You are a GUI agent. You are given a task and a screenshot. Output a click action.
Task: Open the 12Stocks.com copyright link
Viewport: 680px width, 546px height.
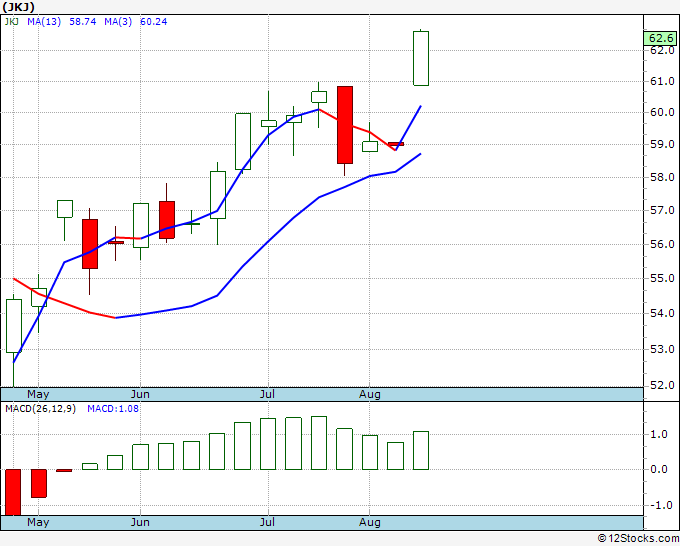click(x=638, y=538)
